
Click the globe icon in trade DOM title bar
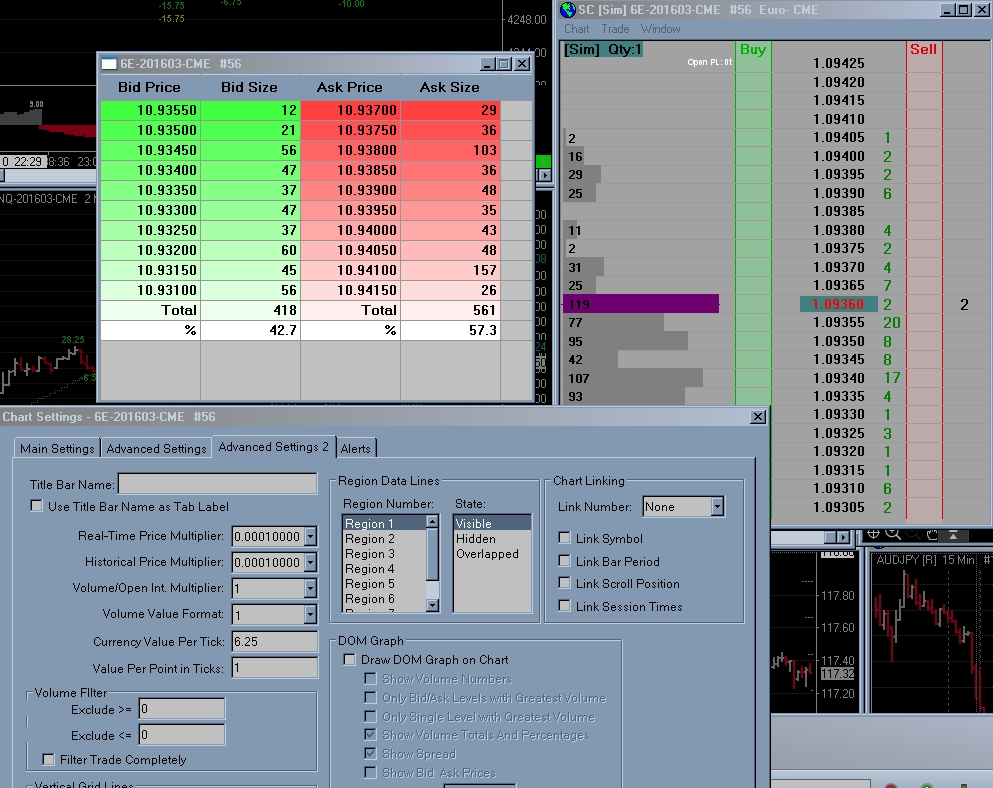(x=568, y=9)
